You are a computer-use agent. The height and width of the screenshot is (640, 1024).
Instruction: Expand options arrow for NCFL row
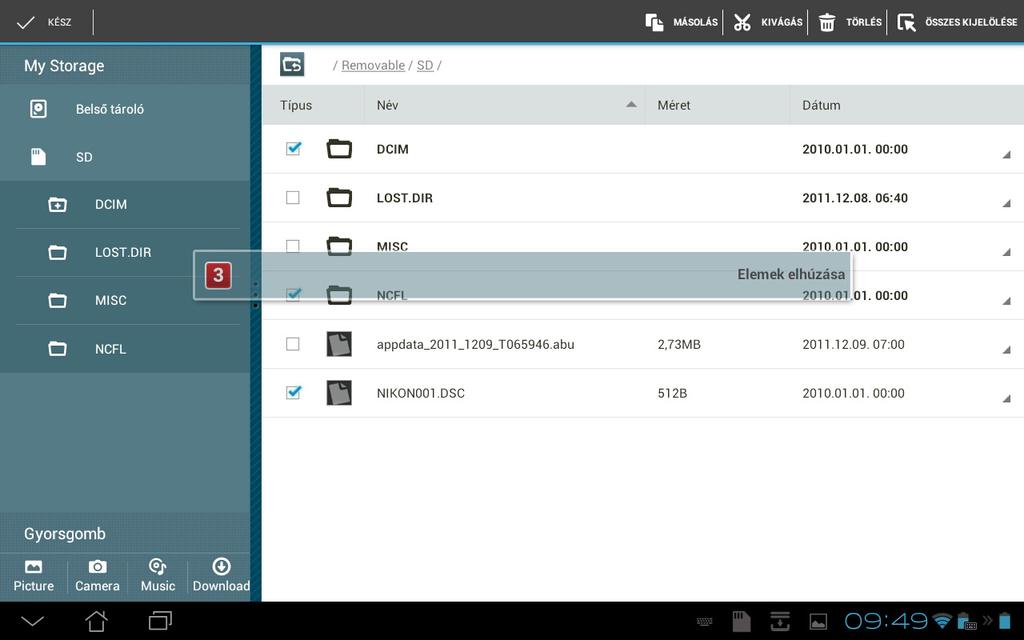[1006, 301]
